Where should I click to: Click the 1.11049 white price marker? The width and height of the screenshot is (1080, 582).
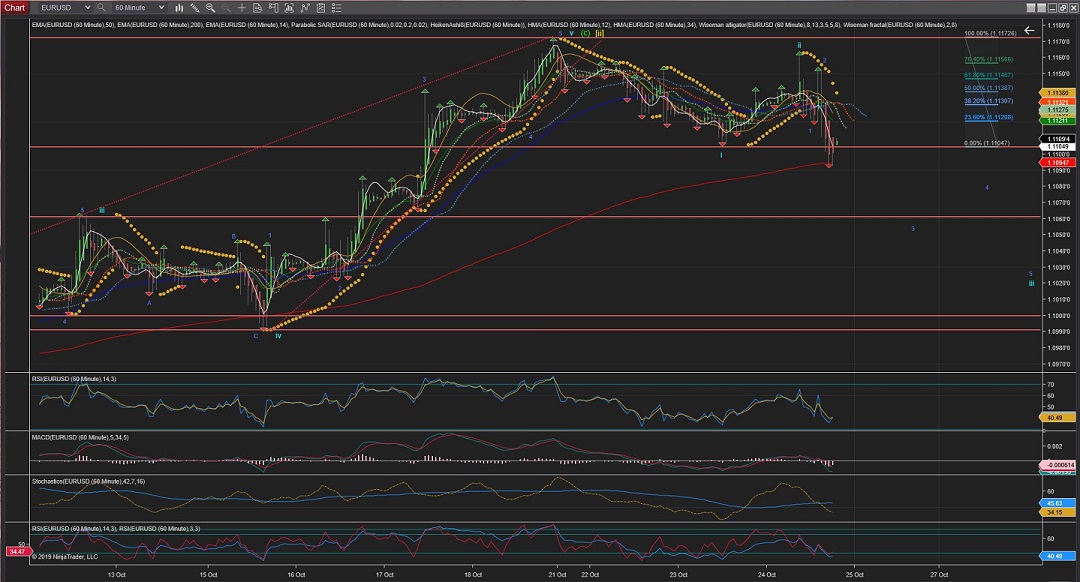(x=1057, y=147)
